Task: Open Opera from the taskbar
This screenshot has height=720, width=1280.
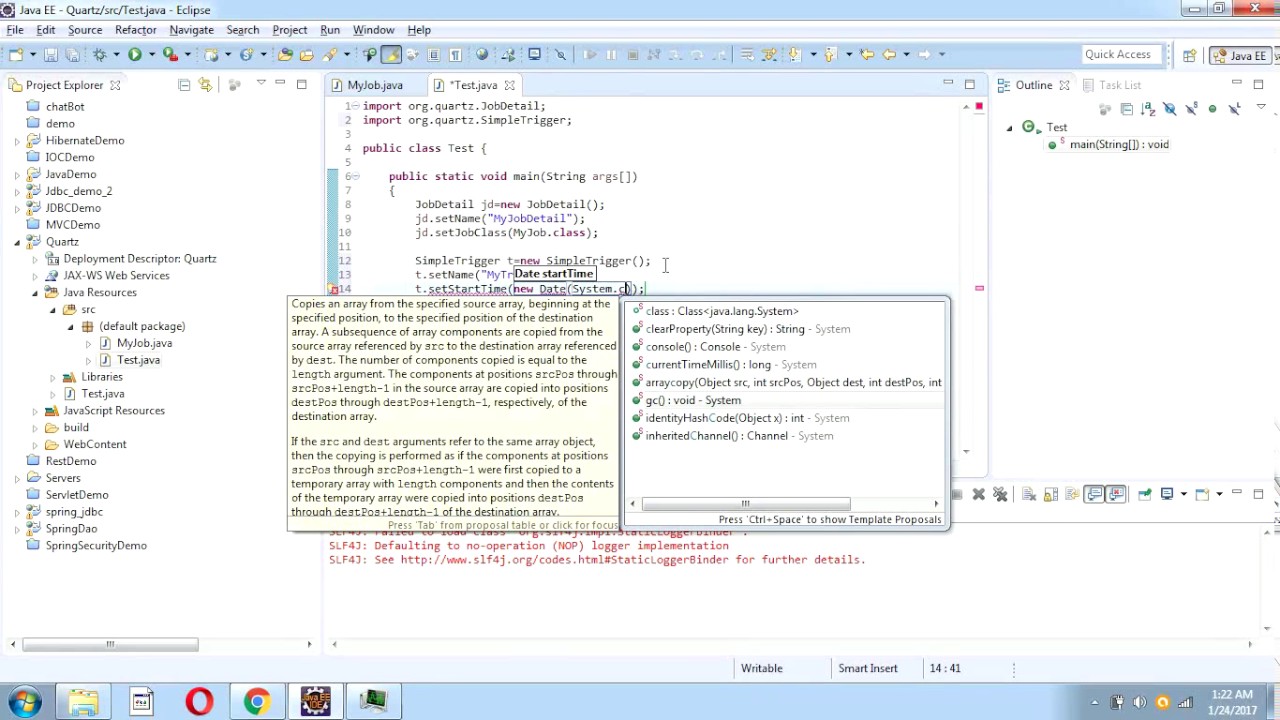Action: (x=199, y=701)
